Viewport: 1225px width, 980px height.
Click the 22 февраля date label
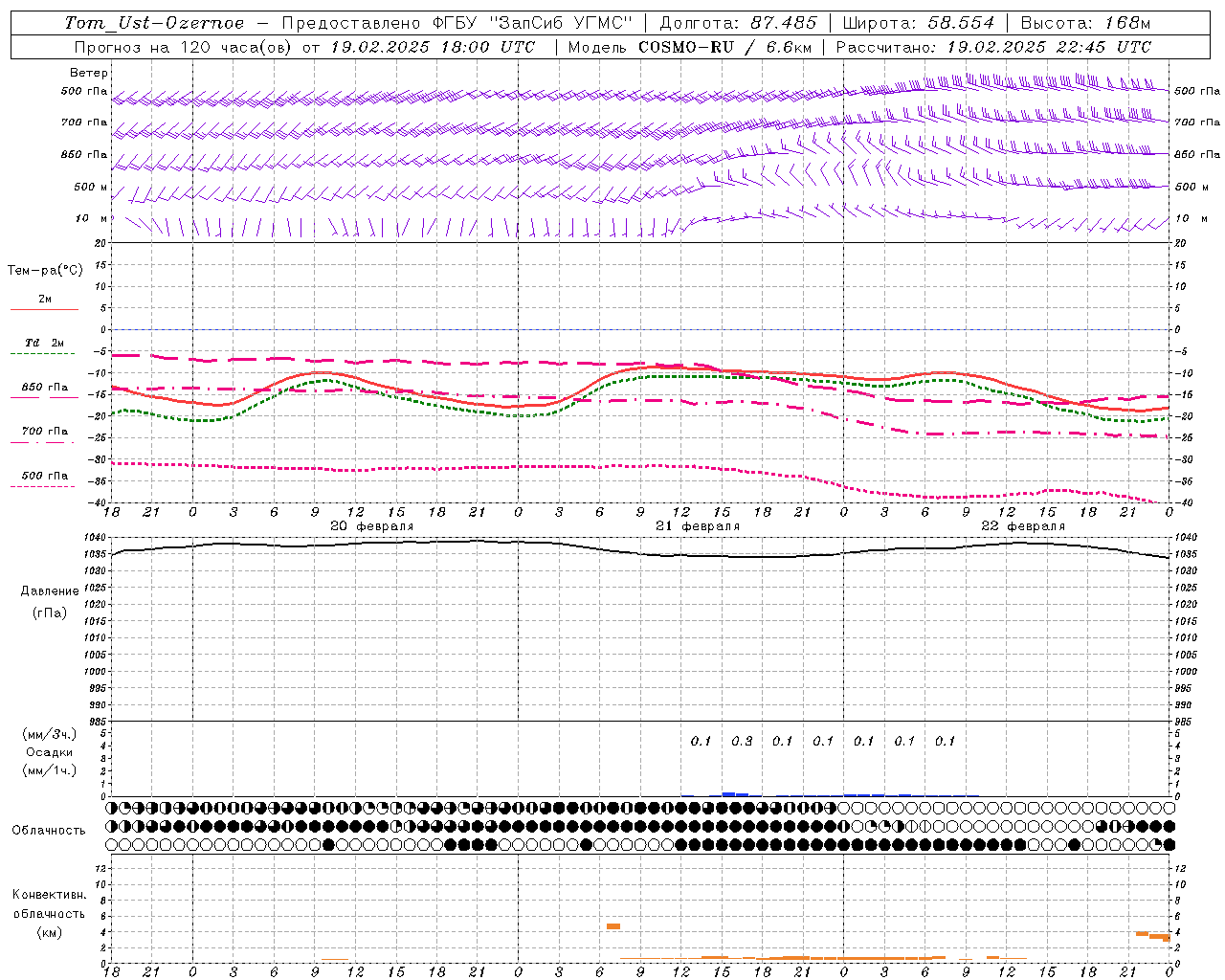click(x=1023, y=526)
